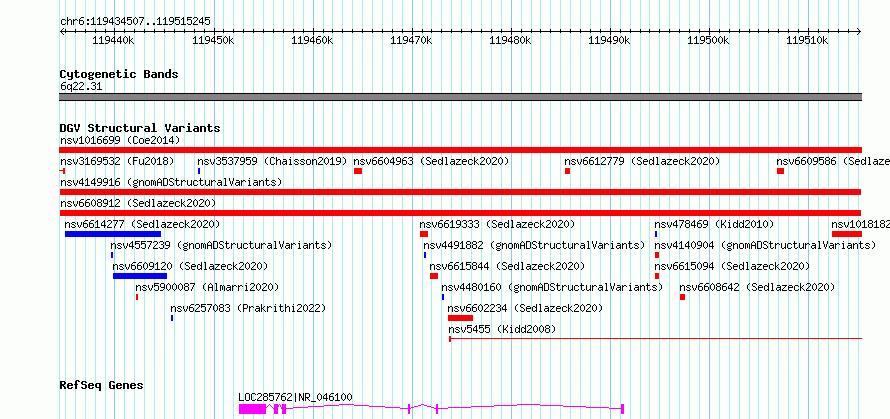The image size is (890, 419).
Task: Click the 119460k scale label
Action: (x=312, y=40)
